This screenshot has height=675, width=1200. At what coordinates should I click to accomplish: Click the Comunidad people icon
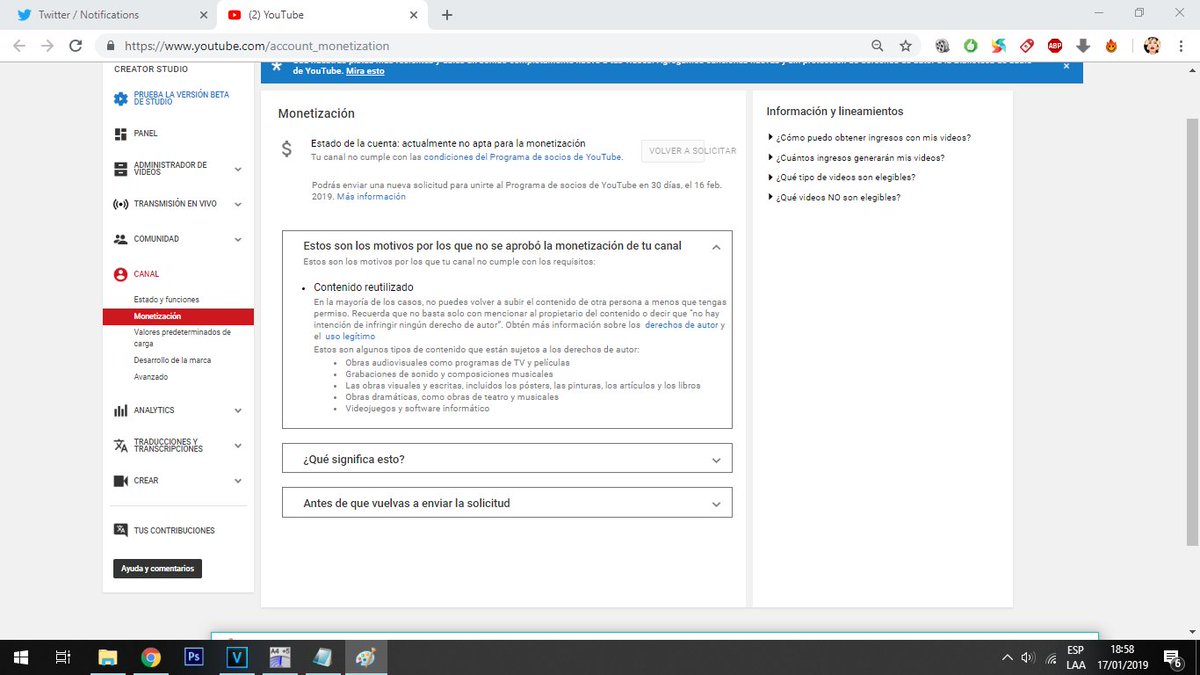pyautogui.click(x=120, y=239)
